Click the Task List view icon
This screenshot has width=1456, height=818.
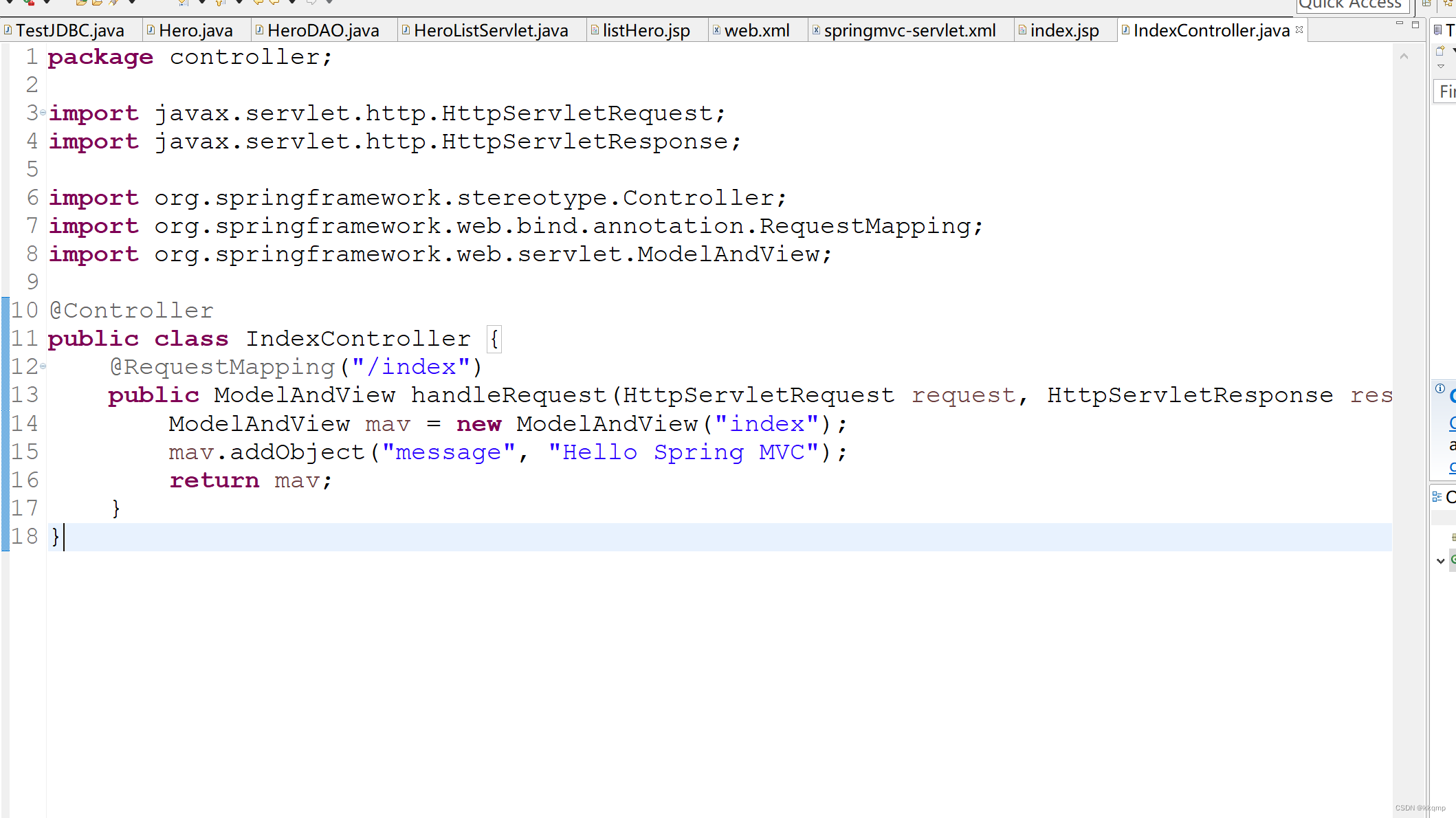point(1437,30)
